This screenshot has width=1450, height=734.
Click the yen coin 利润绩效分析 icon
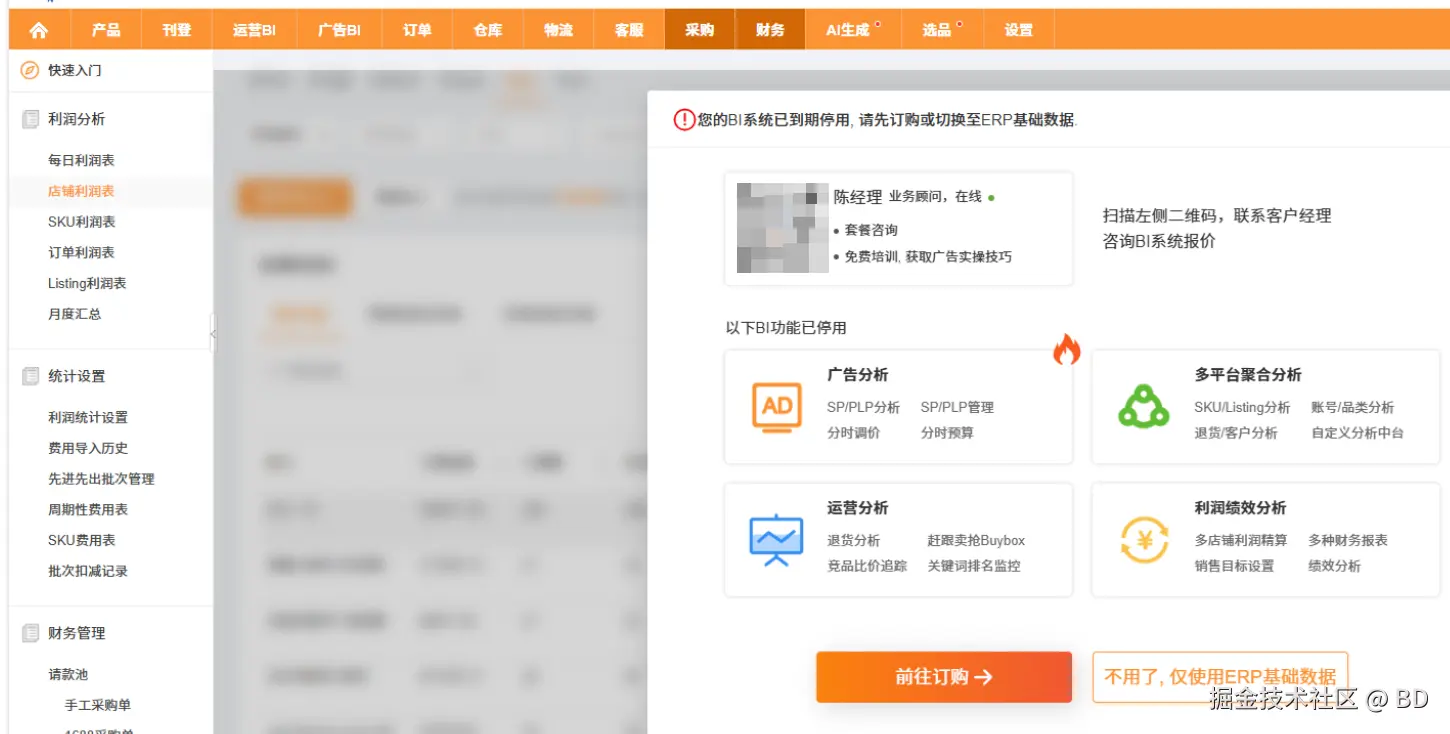(x=1144, y=540)
